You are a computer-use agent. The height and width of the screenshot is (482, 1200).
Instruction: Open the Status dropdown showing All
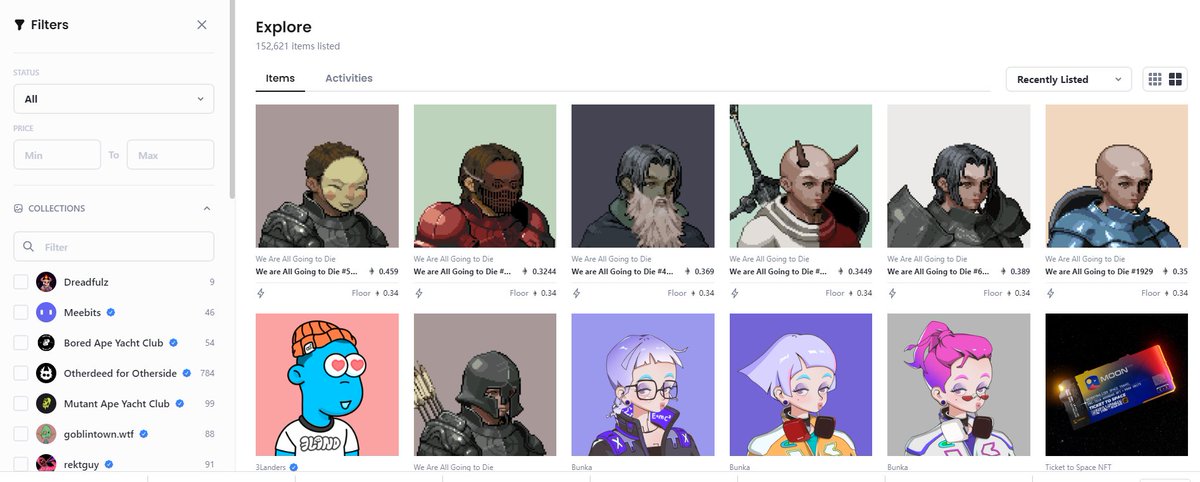[x=114, y=99]
